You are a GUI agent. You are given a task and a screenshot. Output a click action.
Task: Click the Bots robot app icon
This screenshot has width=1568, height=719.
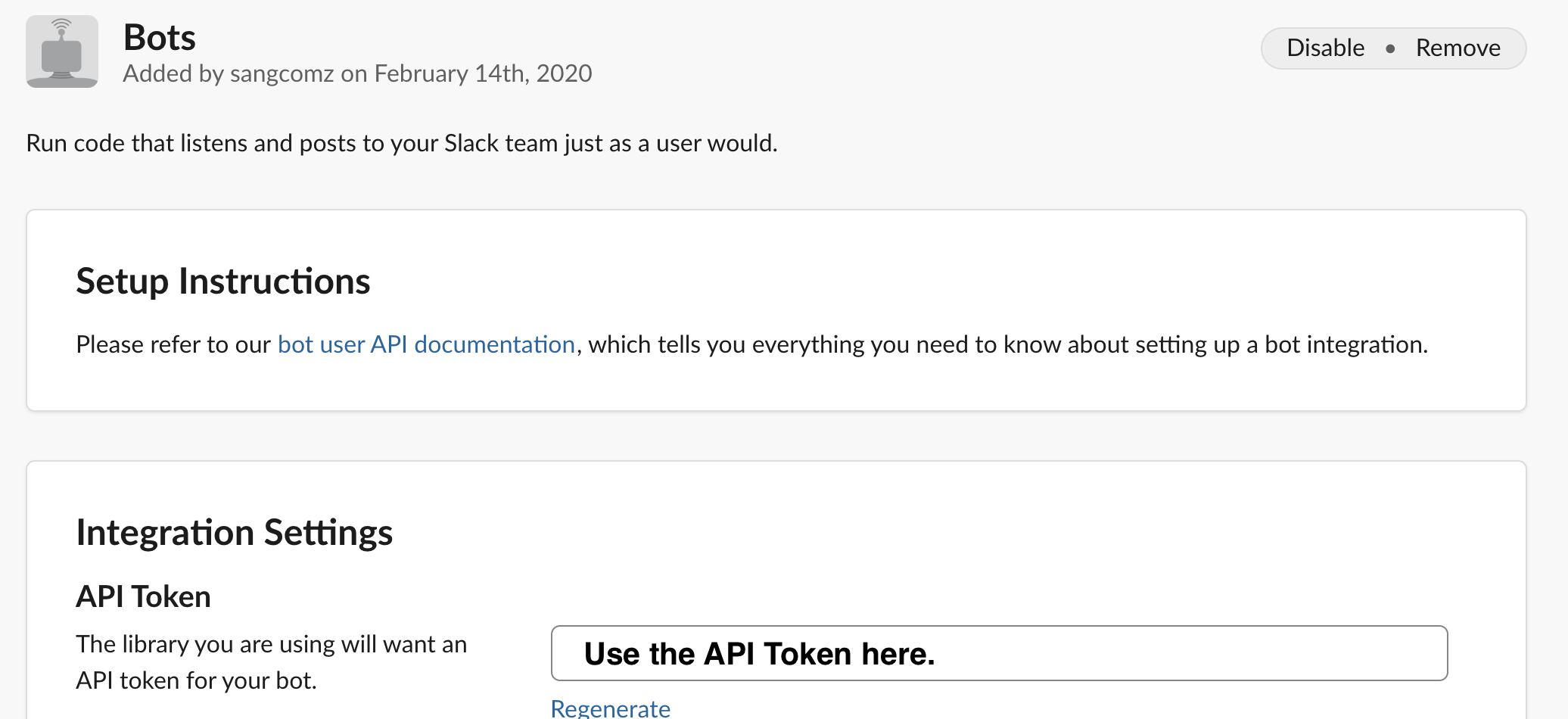[x=62, y=51]
